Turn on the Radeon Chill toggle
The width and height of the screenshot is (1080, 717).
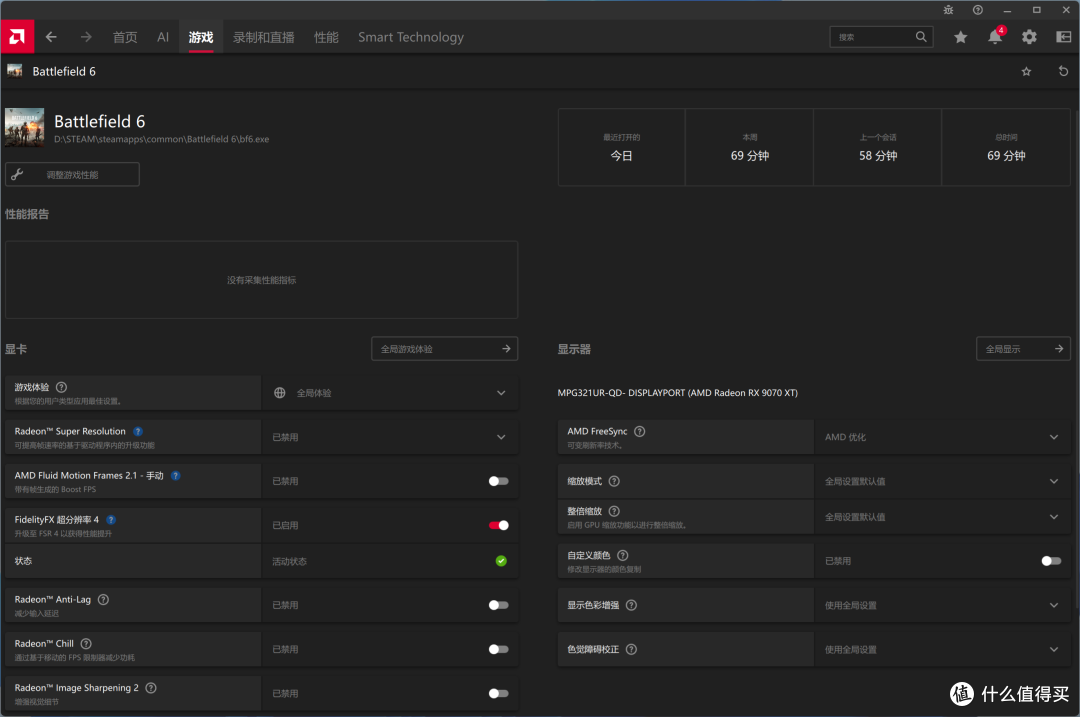[499, 650]
